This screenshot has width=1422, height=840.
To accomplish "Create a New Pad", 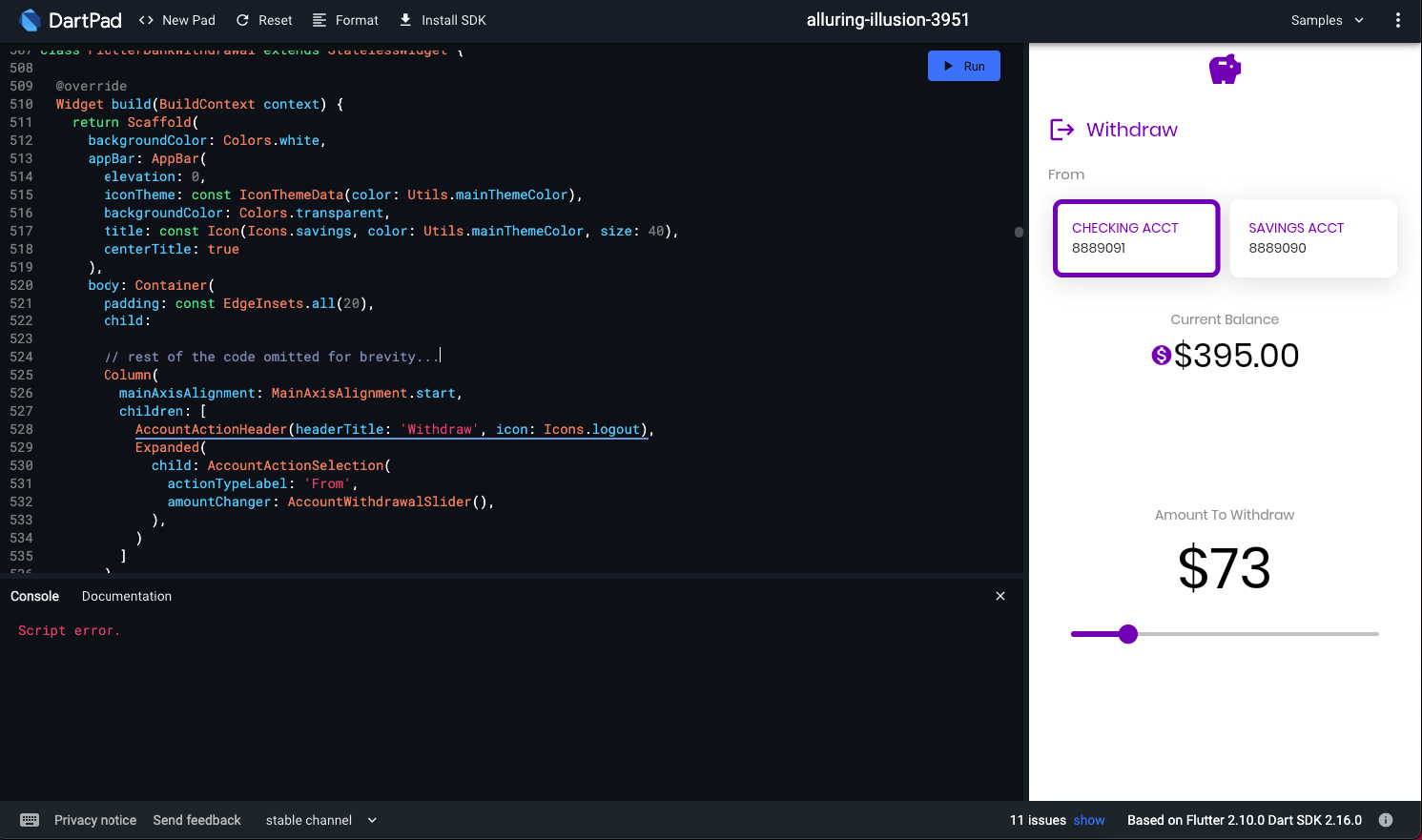I will point(177,20).
